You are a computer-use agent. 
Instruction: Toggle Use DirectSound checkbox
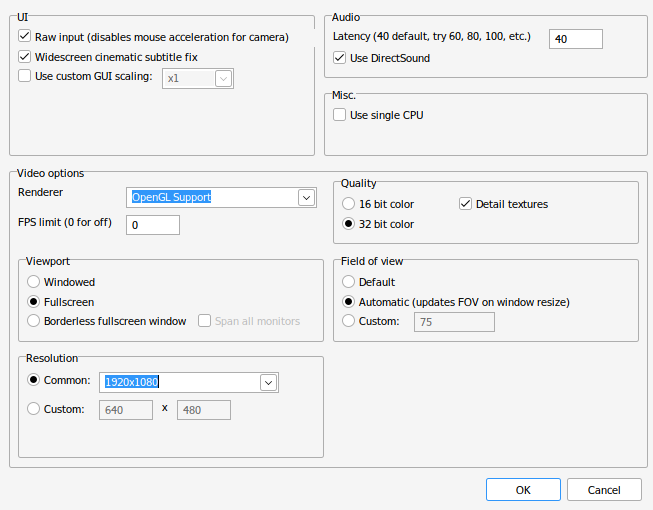339,57
